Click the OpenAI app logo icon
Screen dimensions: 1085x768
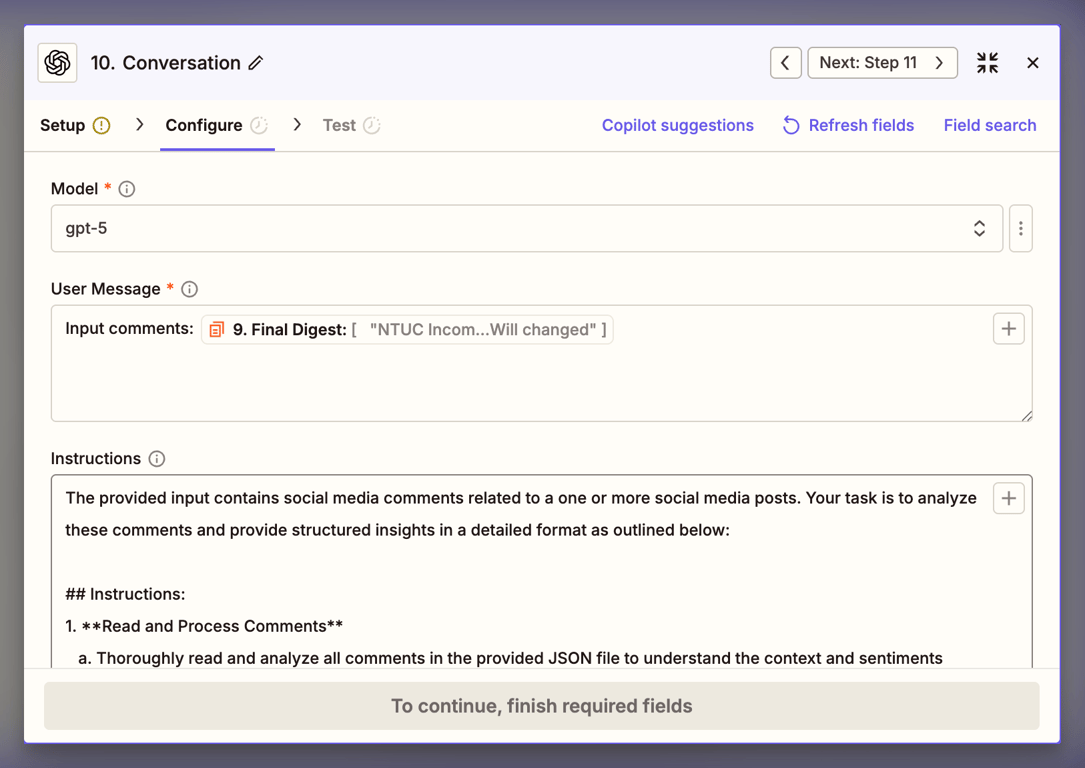point(58,63)
